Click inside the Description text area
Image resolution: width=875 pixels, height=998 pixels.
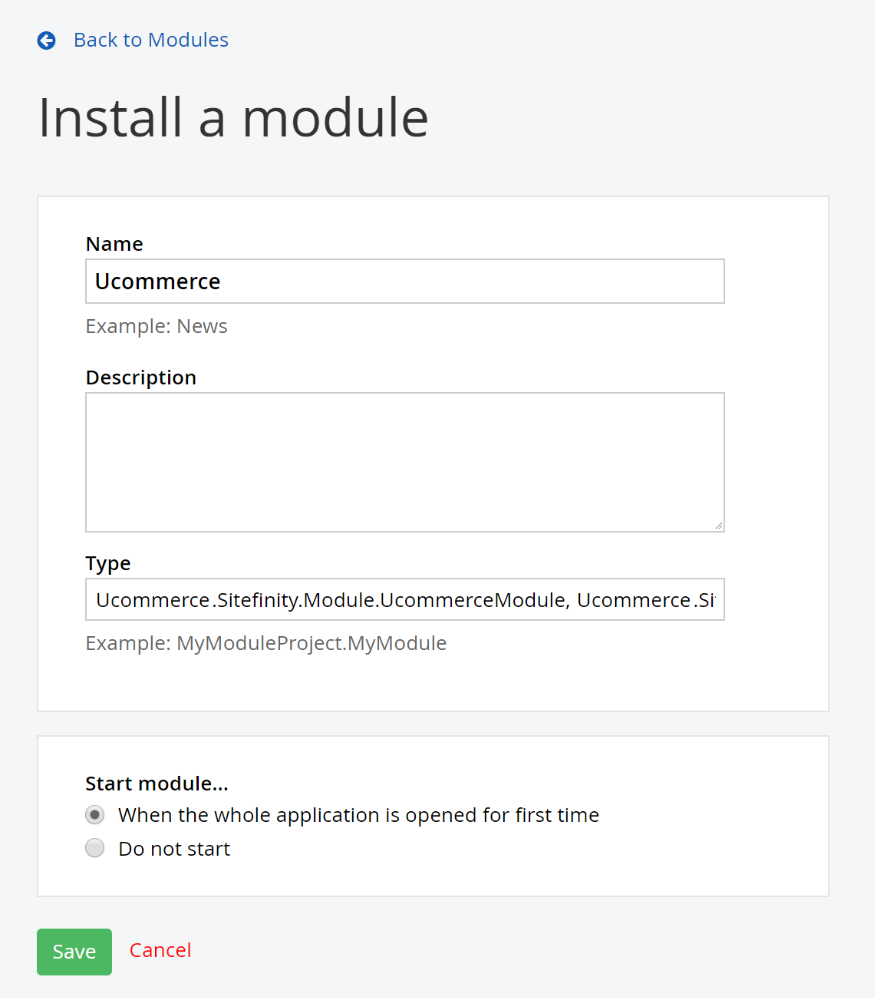tap(405, 462)
